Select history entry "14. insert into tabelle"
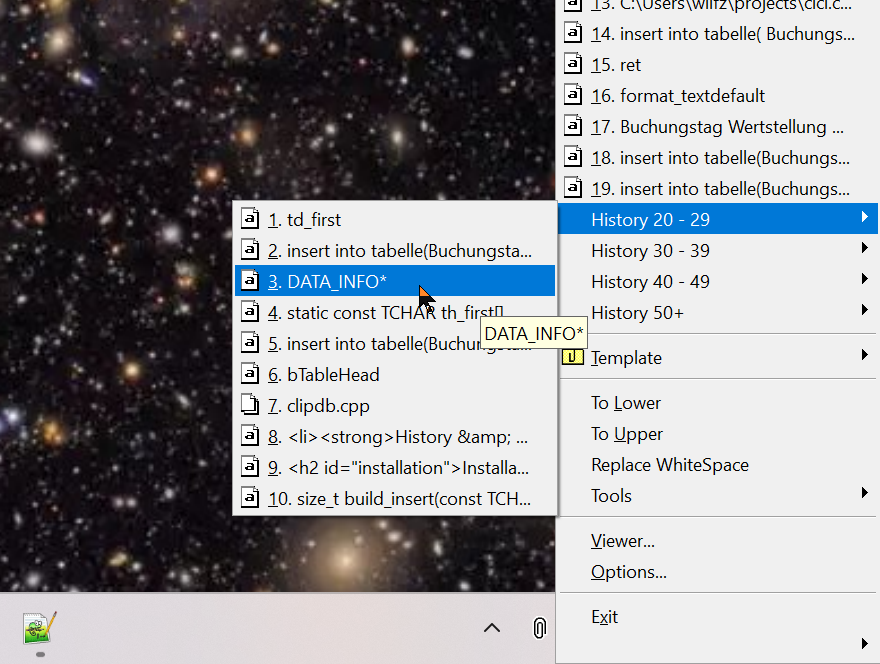The image size is (880, 664). point(700,33)
